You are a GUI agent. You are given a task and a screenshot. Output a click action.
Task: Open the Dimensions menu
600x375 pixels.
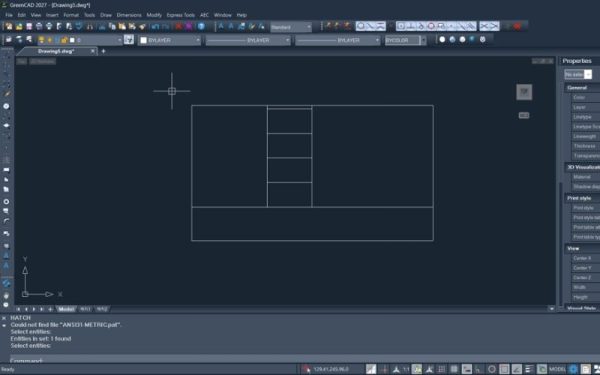coord(129,15)
